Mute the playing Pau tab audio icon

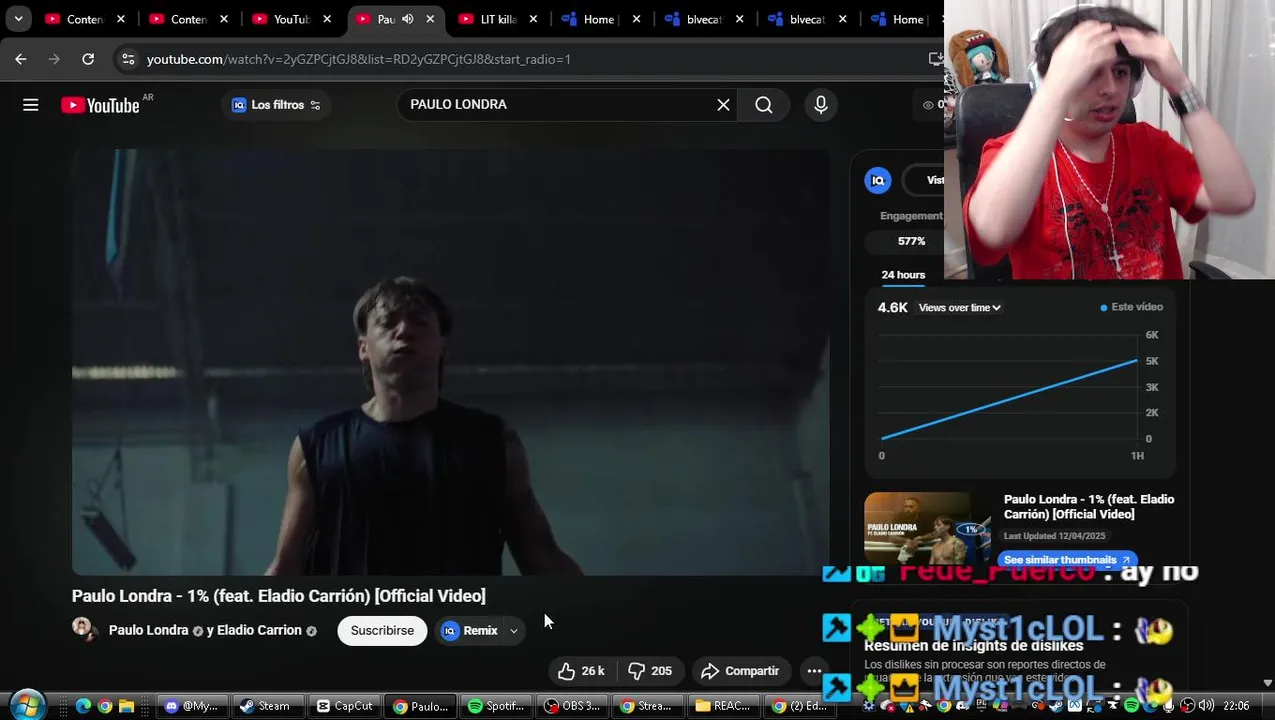tap(408, 19)
